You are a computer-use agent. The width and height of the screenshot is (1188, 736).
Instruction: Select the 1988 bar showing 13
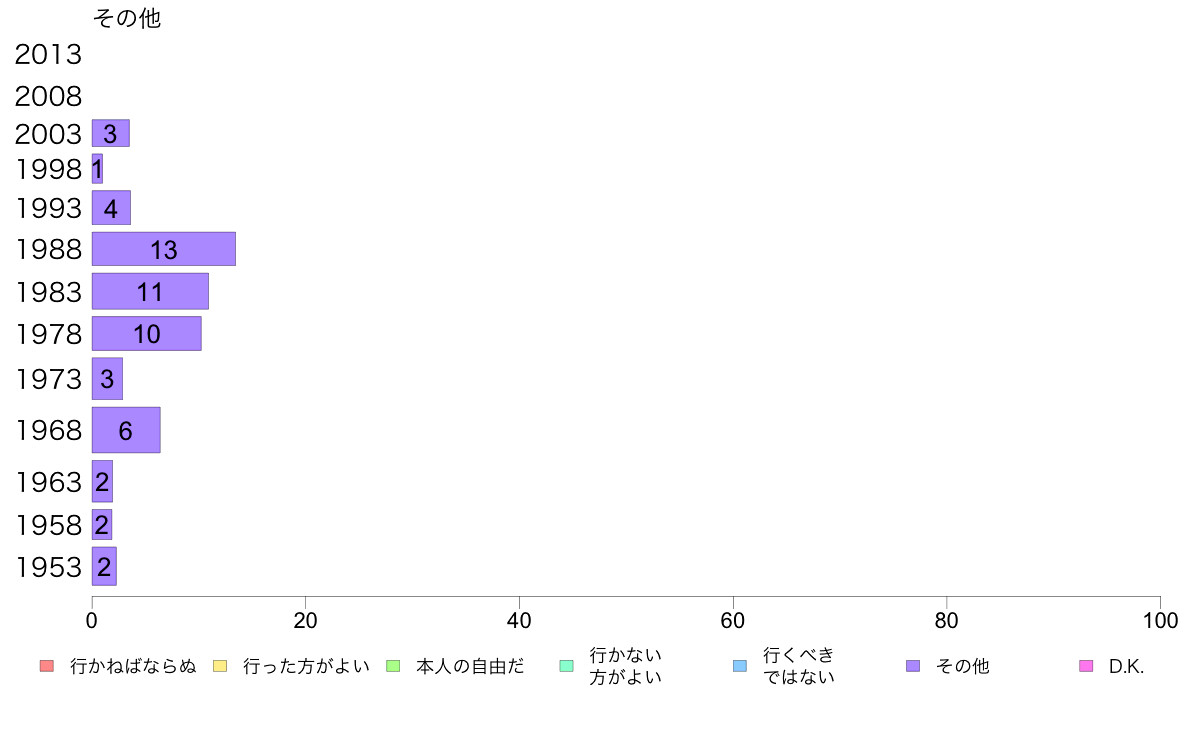pyautogui.click(x=164, y=249)
